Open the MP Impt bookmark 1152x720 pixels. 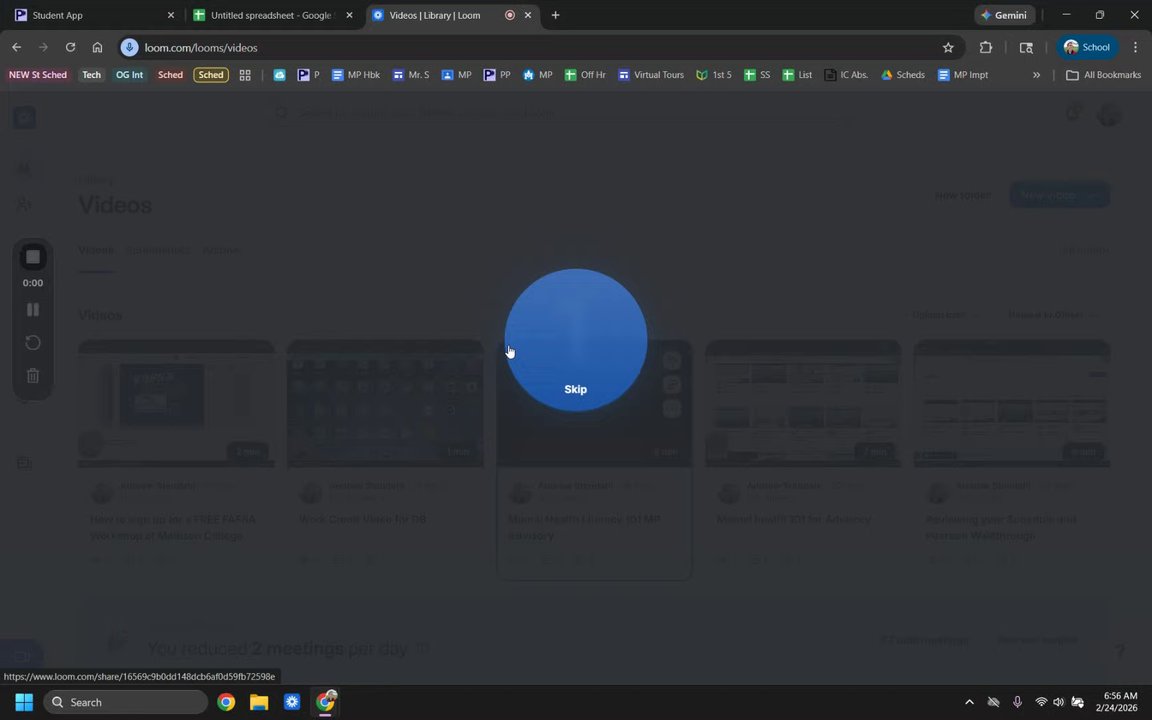pyautogui.click(x=962, y=75)
